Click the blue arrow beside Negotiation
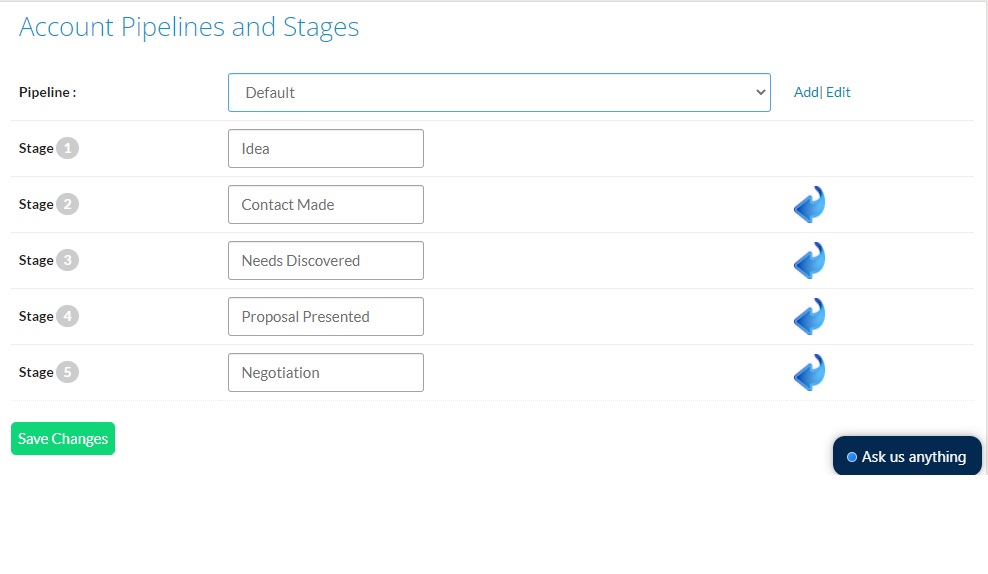The width and height of the screenshot is (988, 574). (810, 372)
